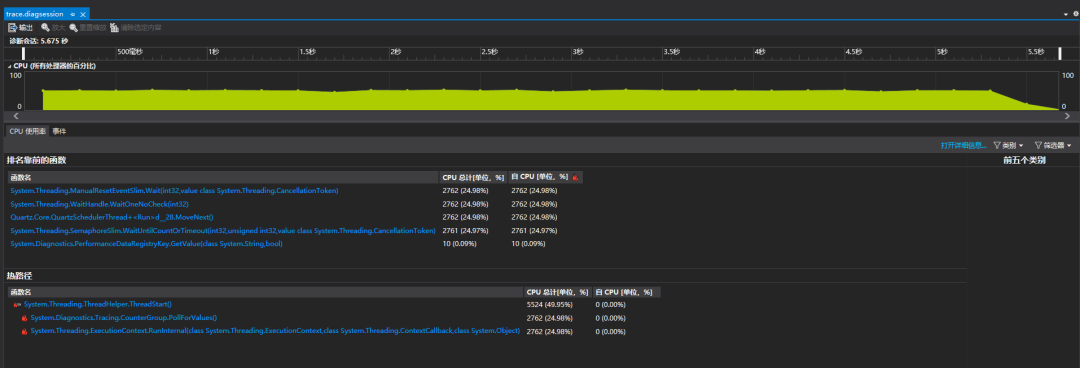1080x368 pixels.
Task: Open the 打开详细信息 link
Action: (x=964, y=145)
